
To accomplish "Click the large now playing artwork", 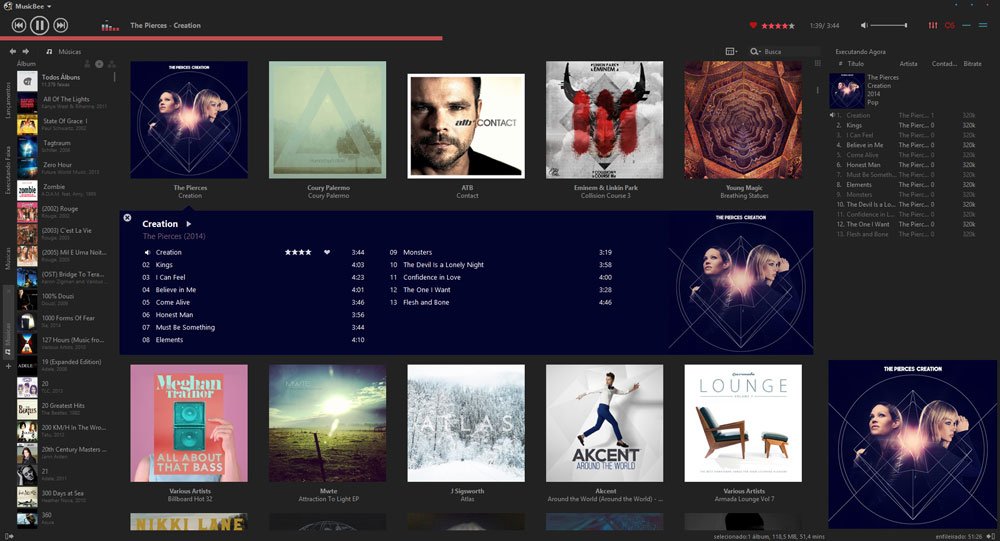I will tap(912, 444).
